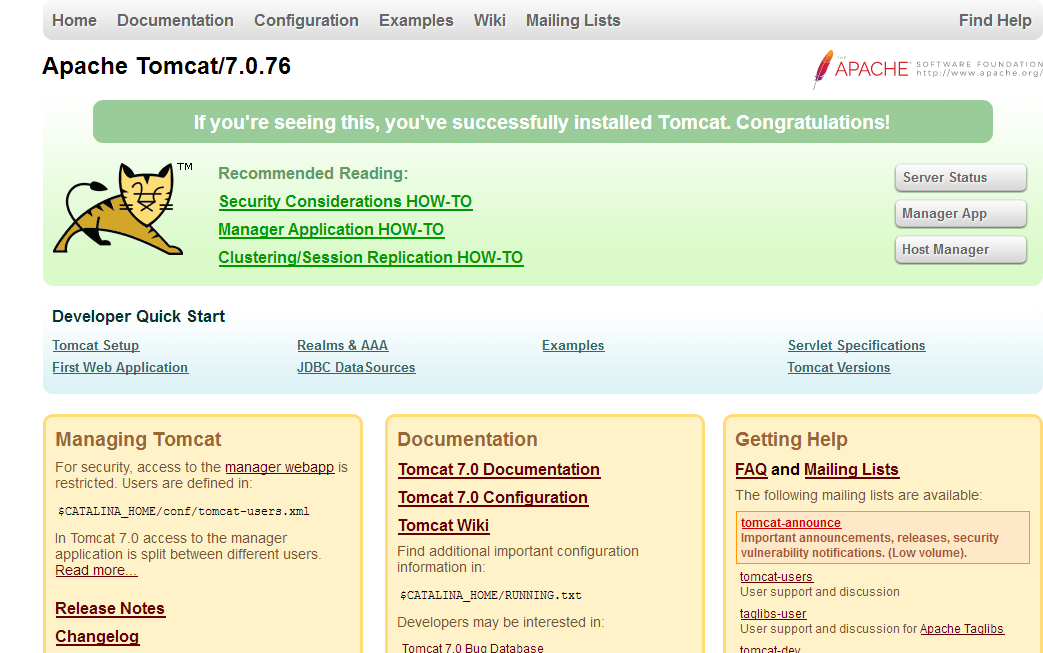Click the Apache Software Foundation feather logo
1043x653 pixels.
(x=927, y=68)
